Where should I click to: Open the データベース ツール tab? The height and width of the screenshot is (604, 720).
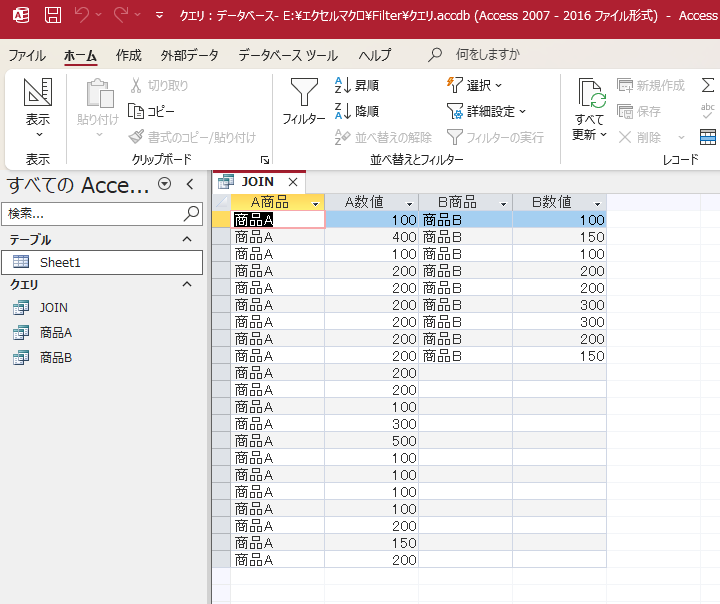pos(288,56)
